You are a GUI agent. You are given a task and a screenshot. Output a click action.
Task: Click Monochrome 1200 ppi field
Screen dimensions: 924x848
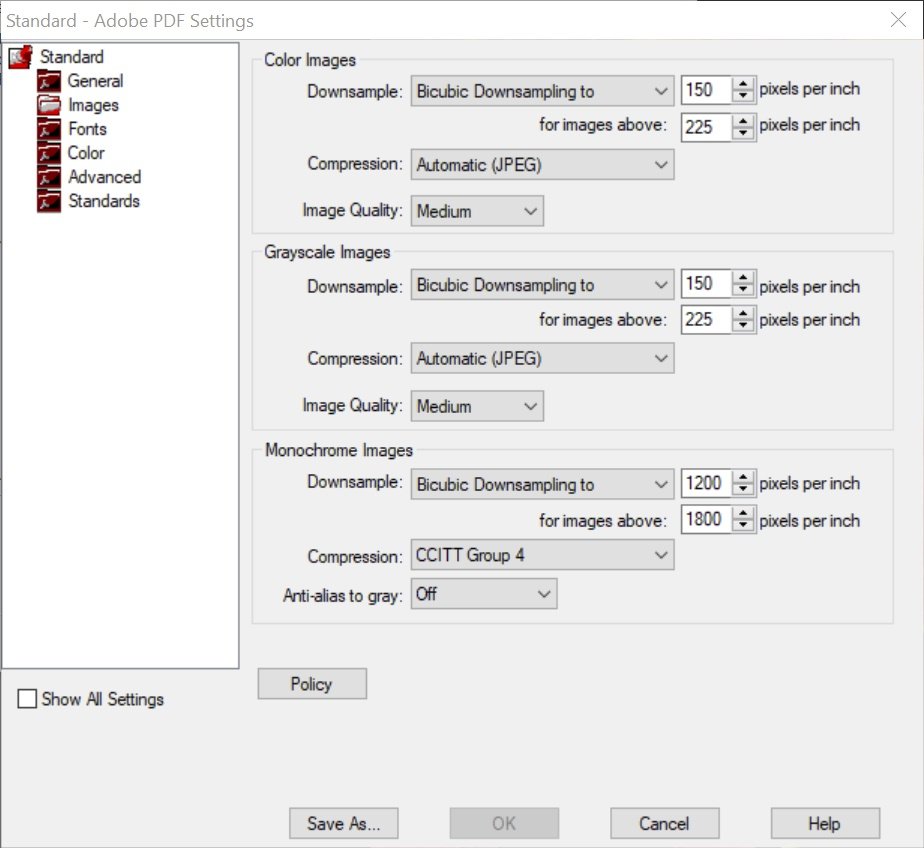point(706,483)
